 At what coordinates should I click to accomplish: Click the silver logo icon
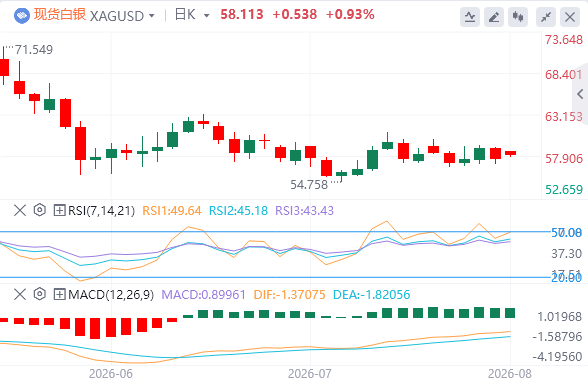22,16
